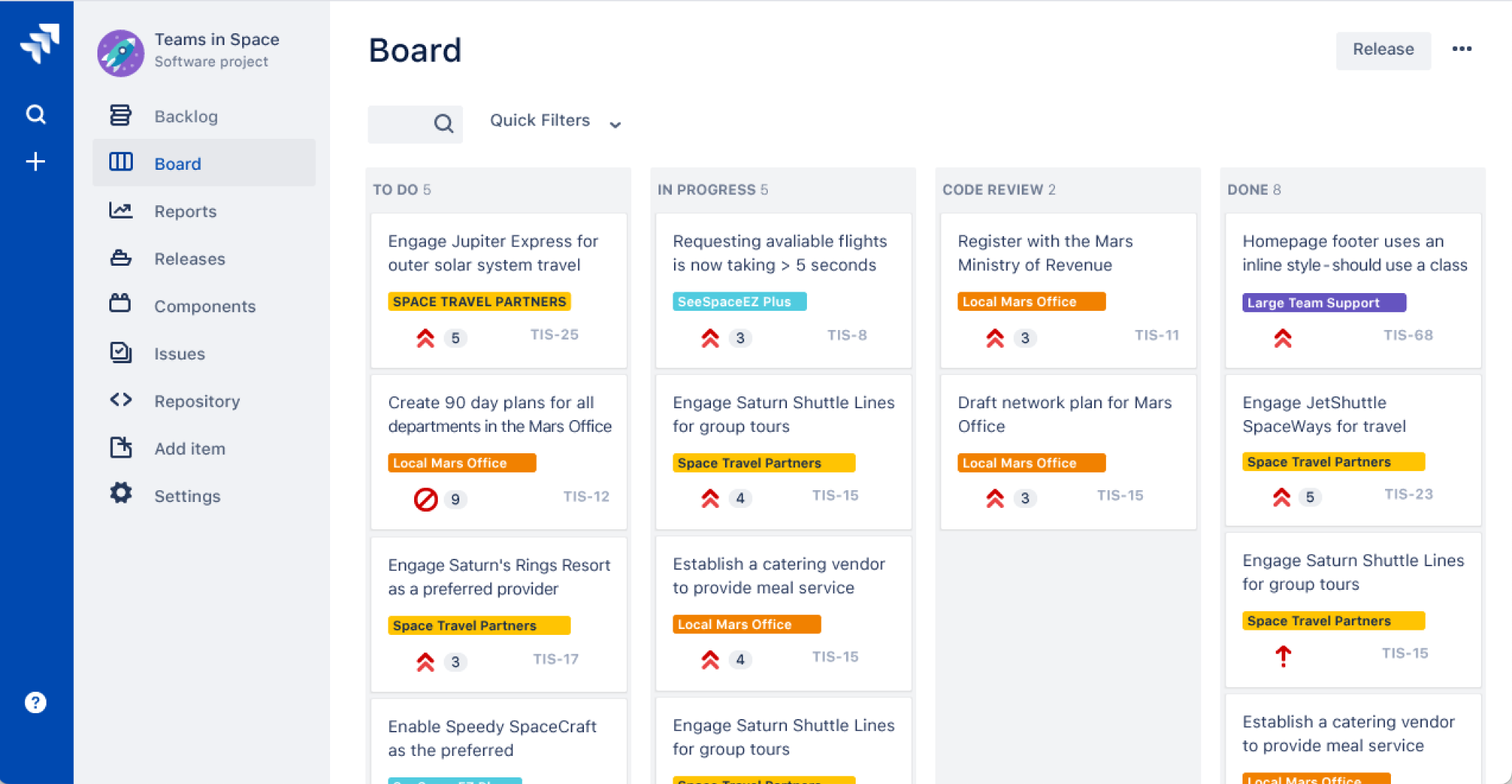Select Releases in the sidebar
1512x784 pixels.
(190, 259)
